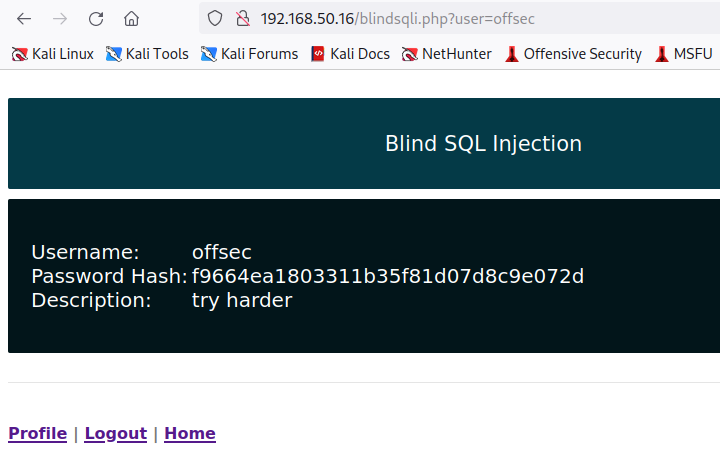The width and height of the screenshot is (720, 458).
Task: Open the Kali Docs bookmark
Action: 350,54
